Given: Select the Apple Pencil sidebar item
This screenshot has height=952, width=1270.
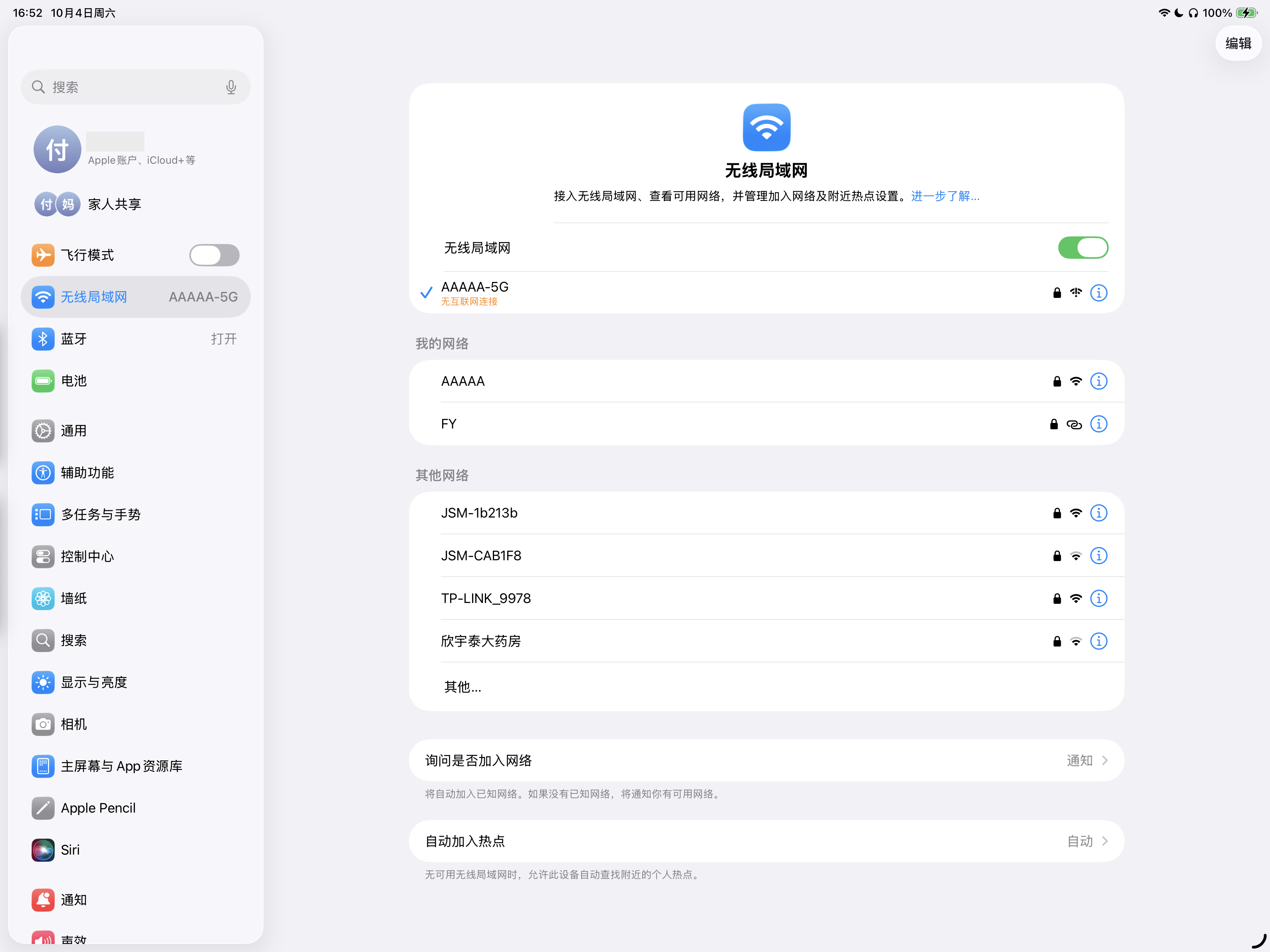Looking at the screenshot, I should click(x=98, y=808).
